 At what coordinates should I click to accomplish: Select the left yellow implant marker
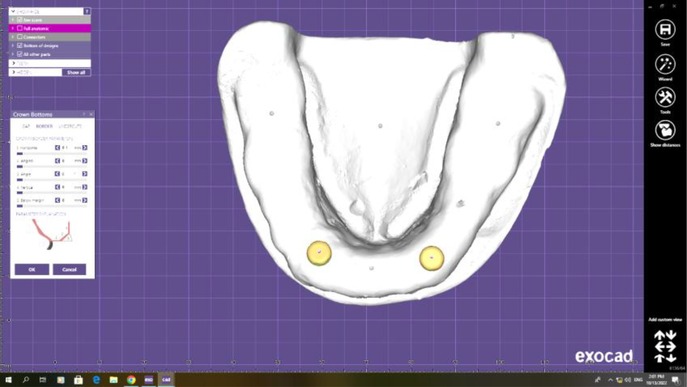[x=319, y=253]
